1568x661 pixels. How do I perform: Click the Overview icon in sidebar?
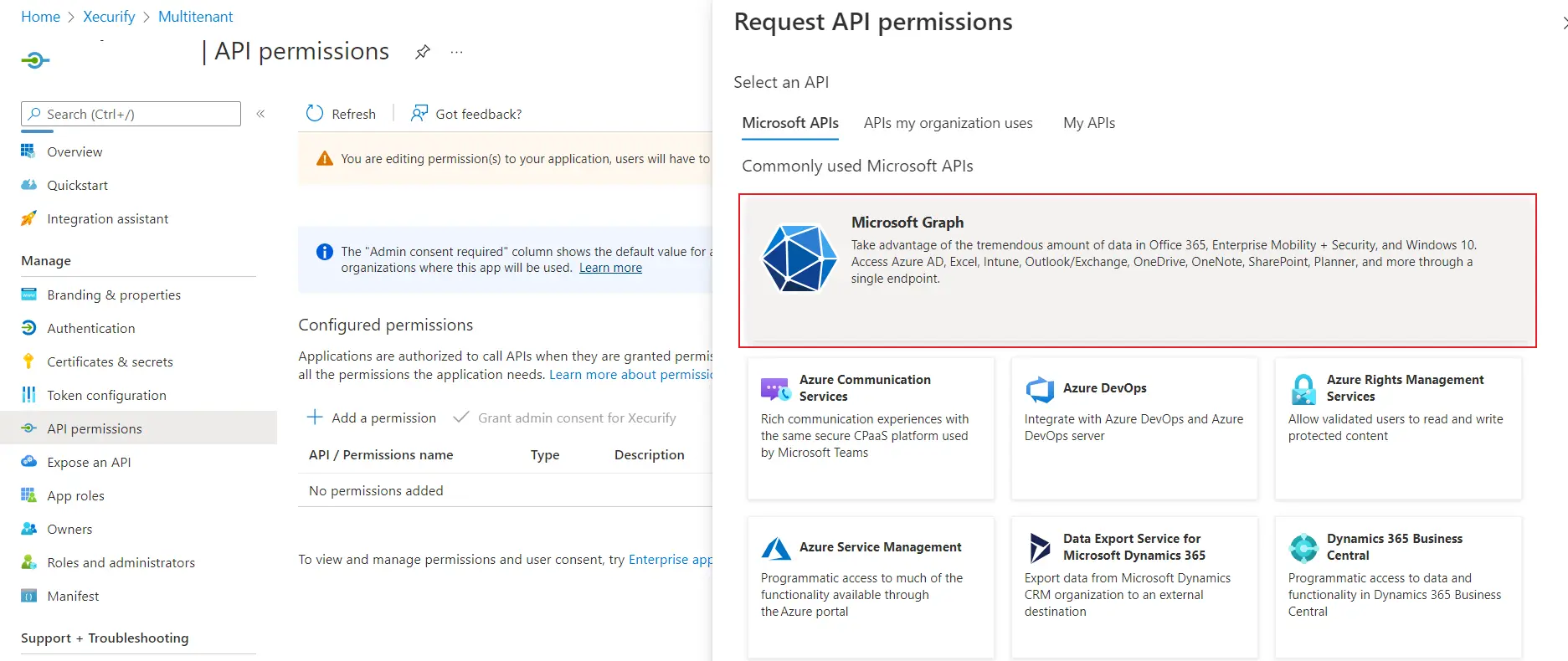28,151
